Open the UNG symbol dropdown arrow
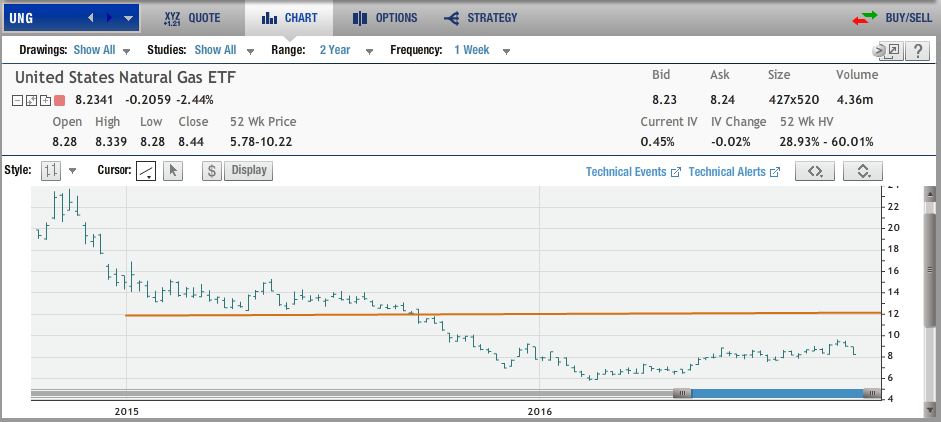941x422 pixels. (x=128, y=19)
